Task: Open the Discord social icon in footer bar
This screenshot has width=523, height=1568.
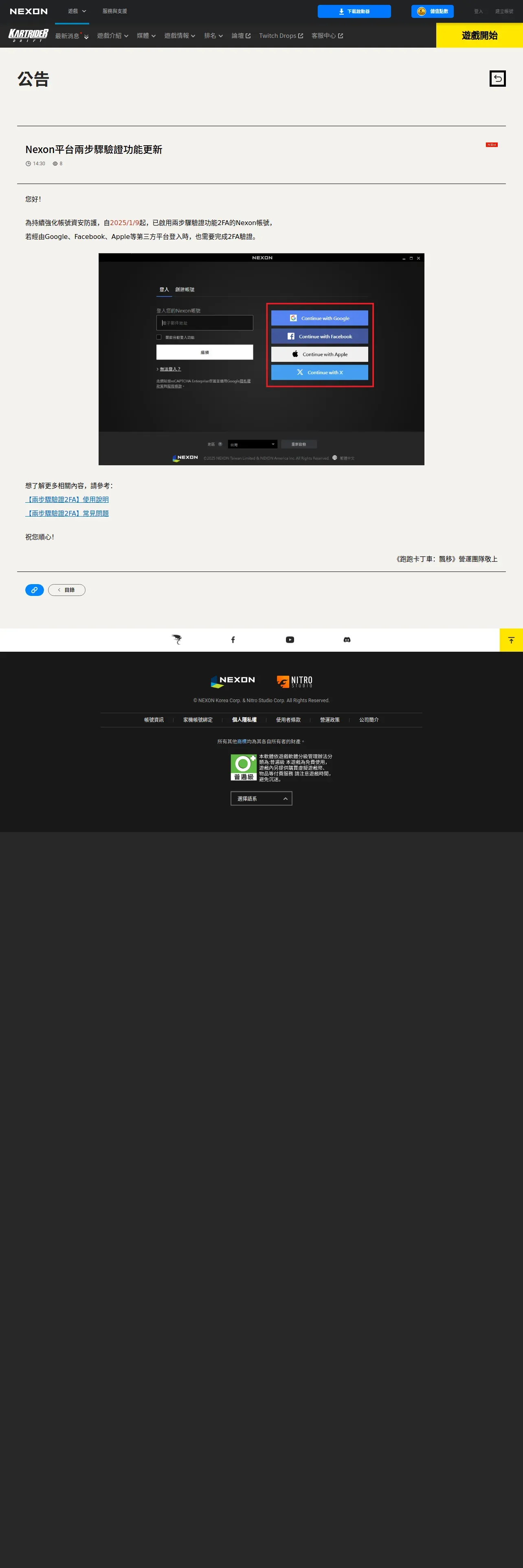Action: click(x=347, y=640)
